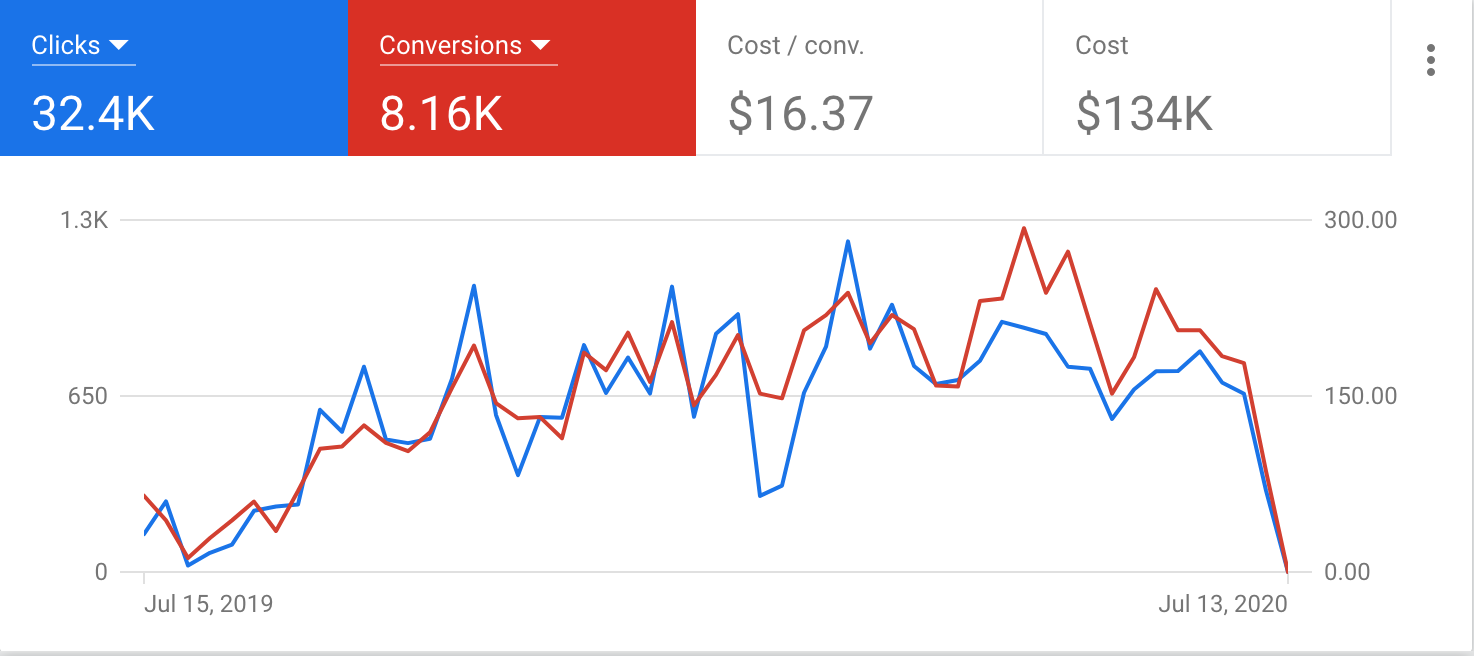1474x656 pixels.
Task: Click the $16.37 cost per conversion value
Action: (800, 114)
